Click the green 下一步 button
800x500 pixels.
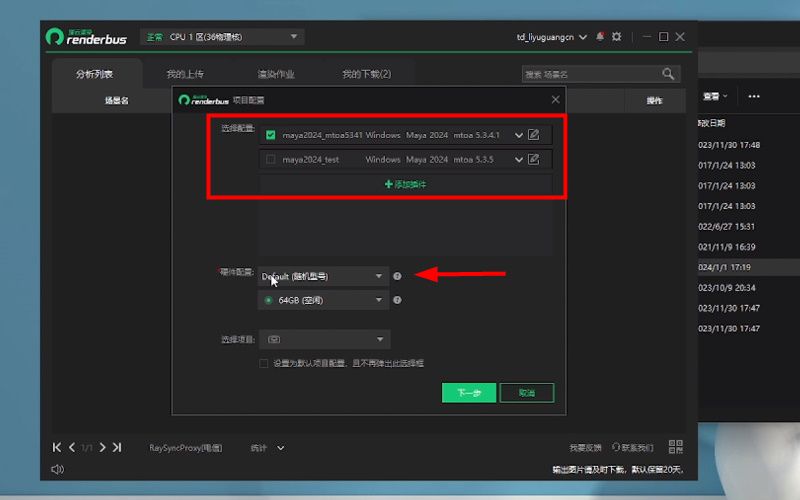[x=468, y=393]
